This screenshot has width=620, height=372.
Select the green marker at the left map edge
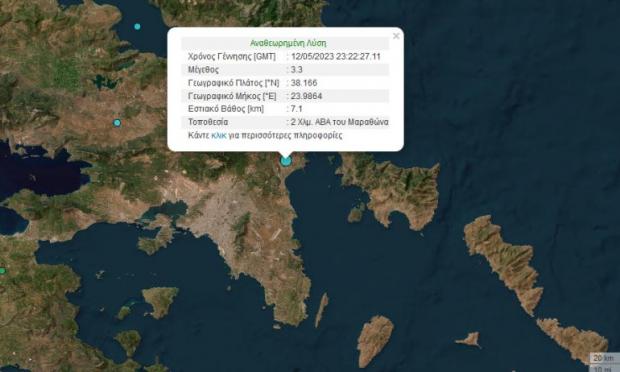[x=2, y=271]
